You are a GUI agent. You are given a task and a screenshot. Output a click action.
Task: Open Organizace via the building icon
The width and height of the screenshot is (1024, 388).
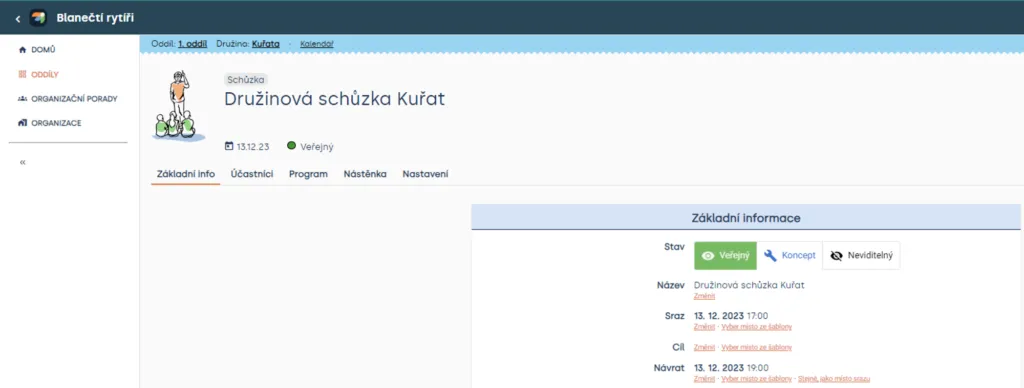(23, 123)
